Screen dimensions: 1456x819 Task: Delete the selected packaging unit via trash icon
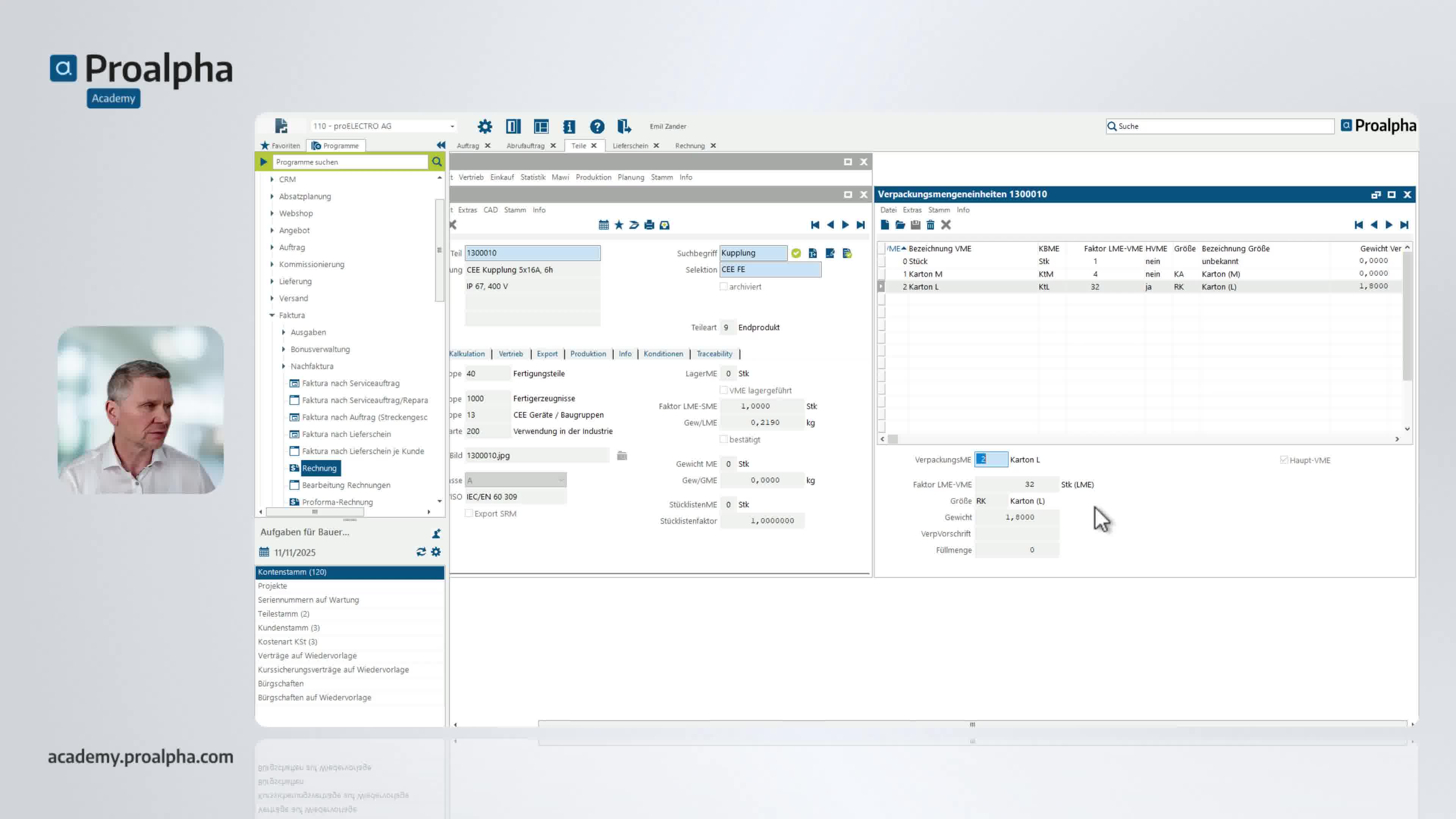click(x=930, y=225)
